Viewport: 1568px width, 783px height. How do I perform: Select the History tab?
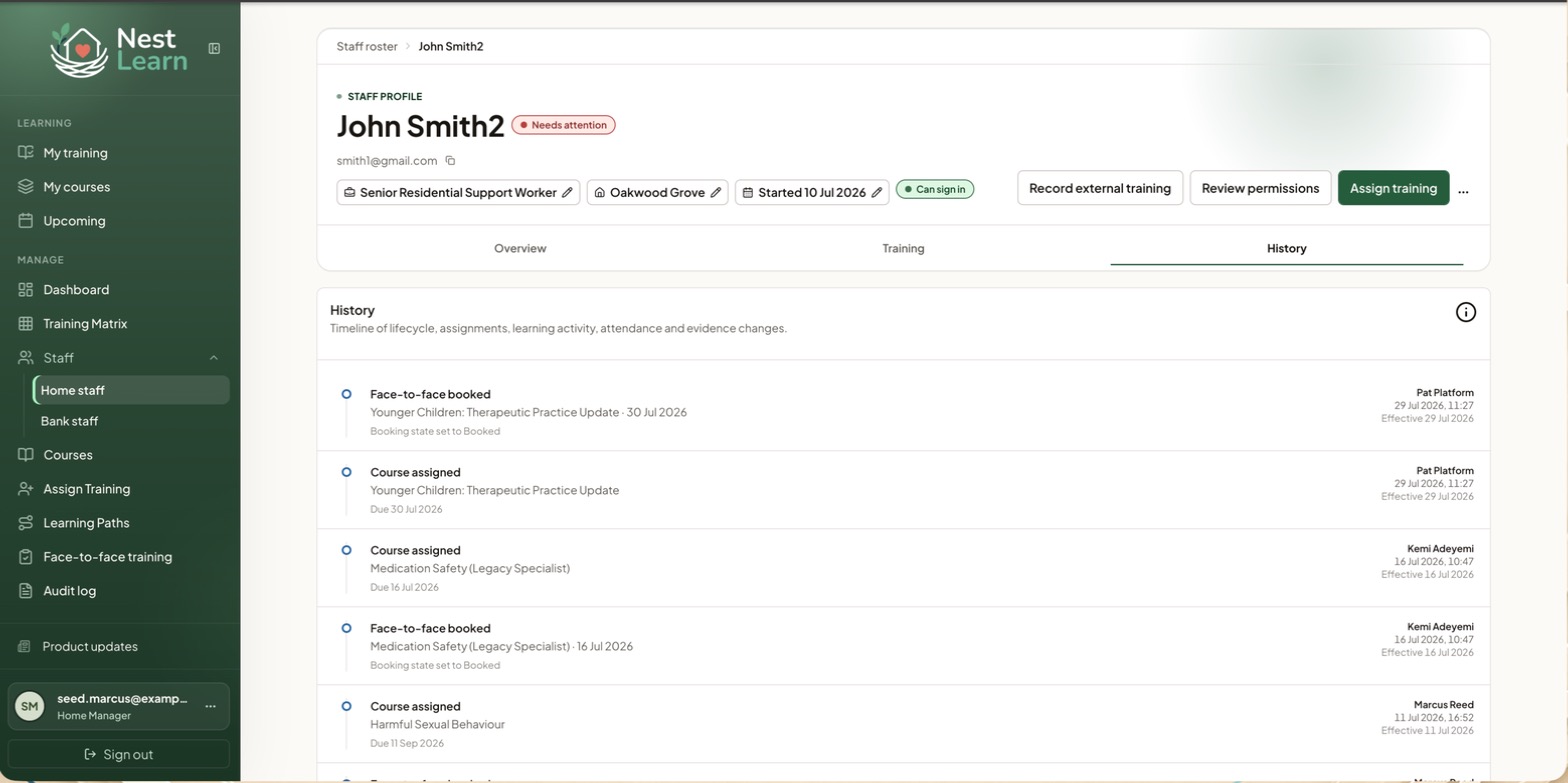coord(1286,248)
